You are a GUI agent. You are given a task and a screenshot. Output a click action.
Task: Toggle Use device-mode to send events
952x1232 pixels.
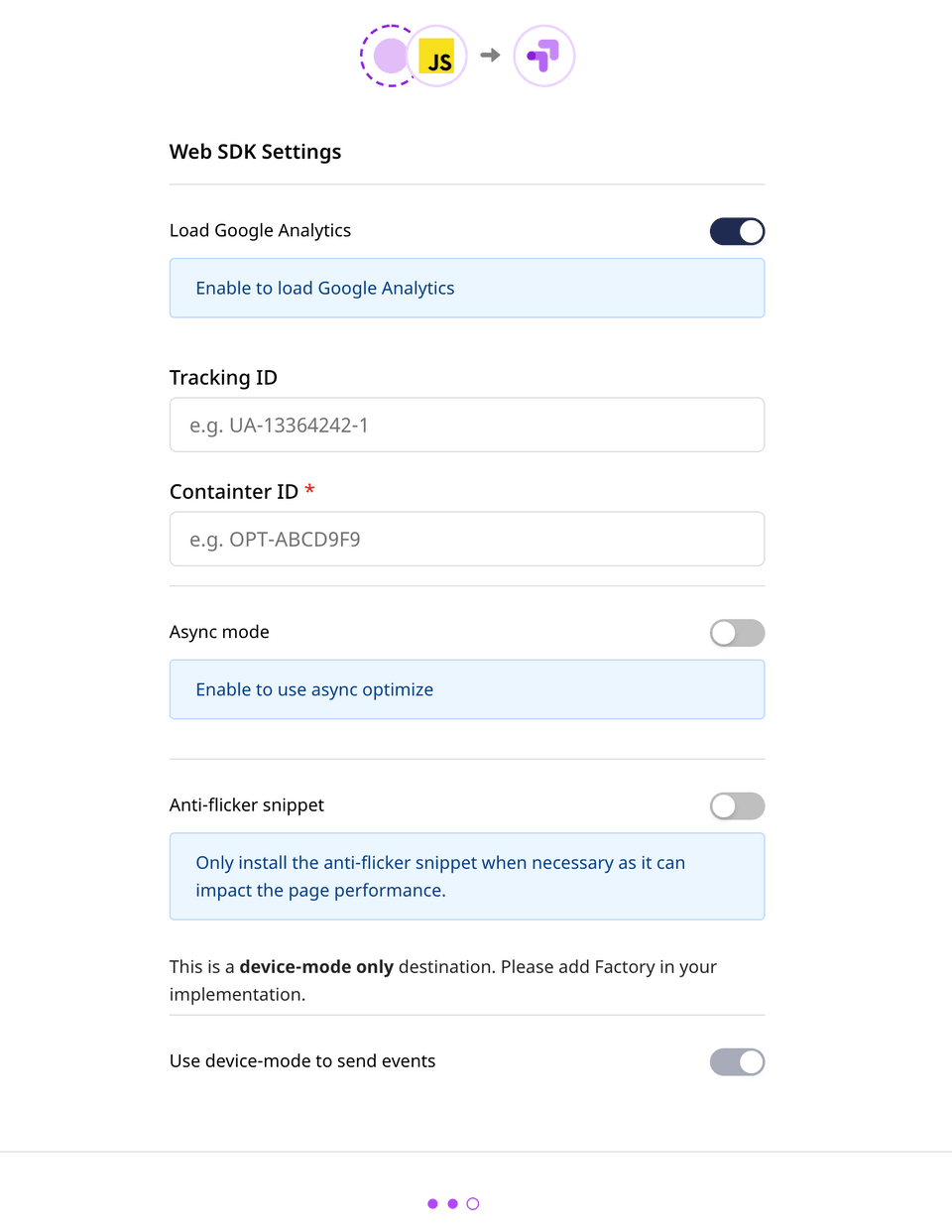point(737,1061)
